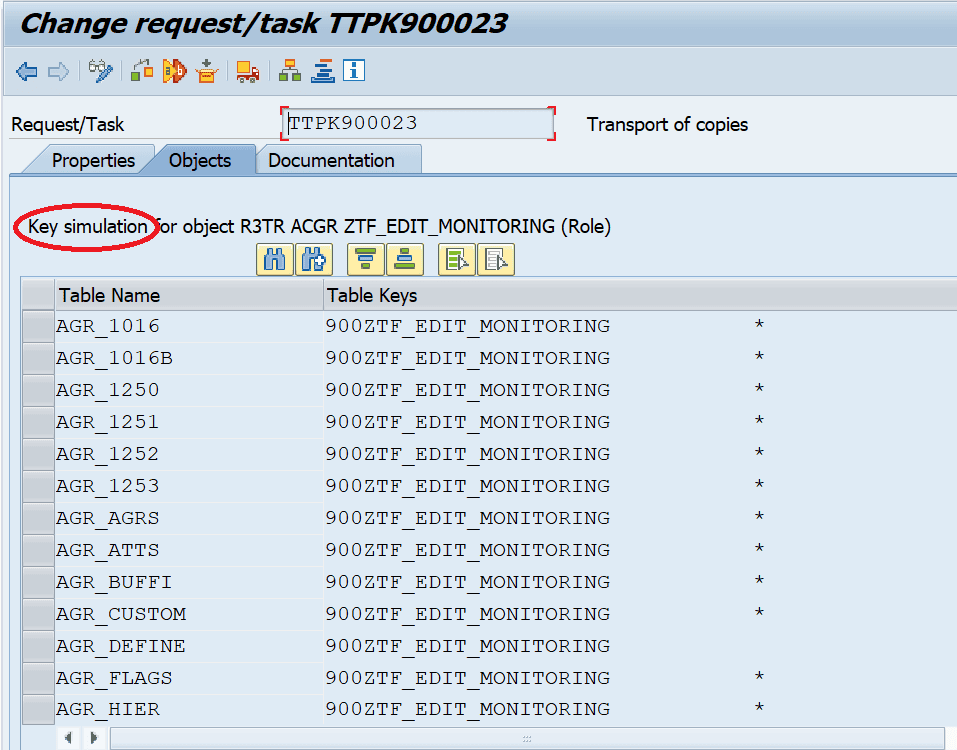Image resolution: width=957 pixels, height=750 pixels.
Task: Click the Deselect All rows icon
Action: click(x=496, y=260)
